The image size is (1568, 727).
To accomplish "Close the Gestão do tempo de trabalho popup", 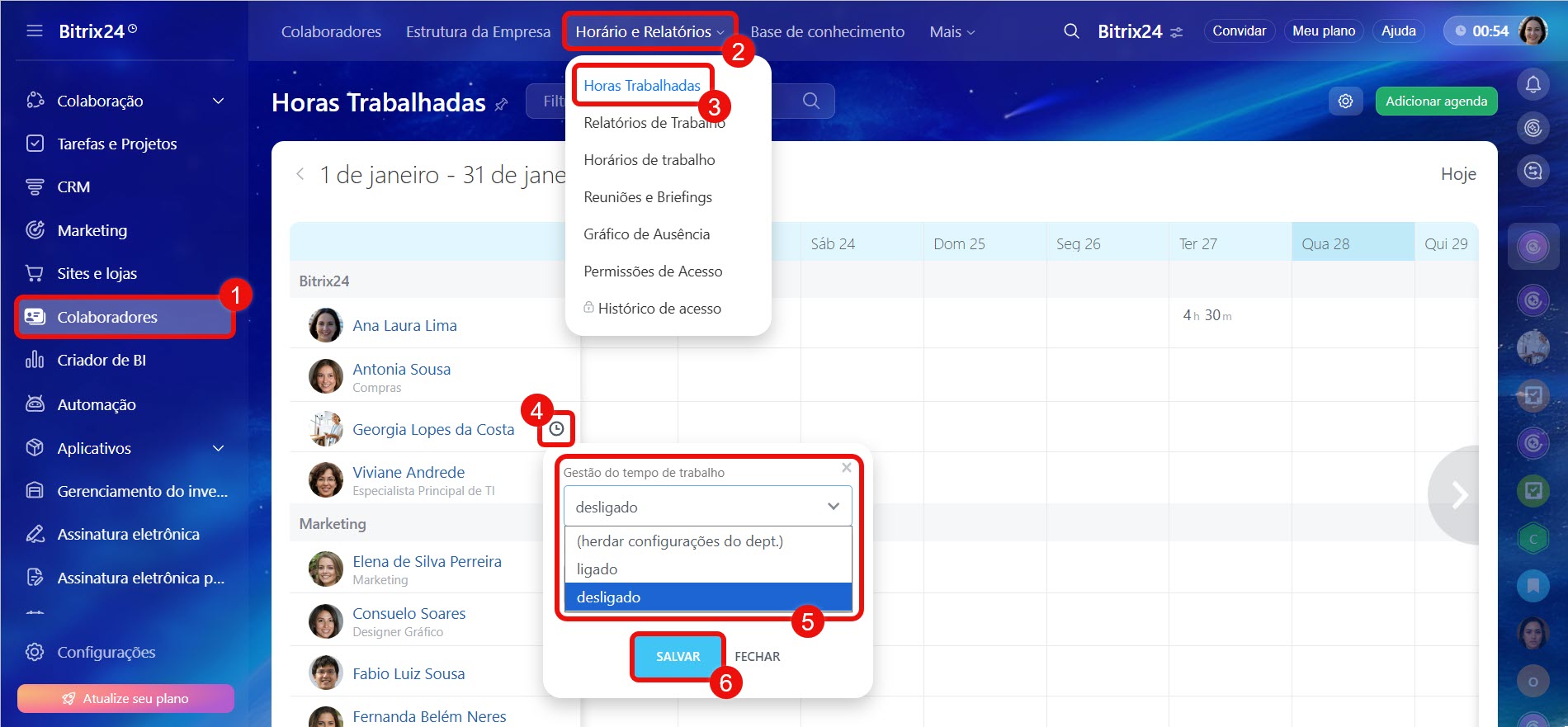I will (x=846, y=468).
